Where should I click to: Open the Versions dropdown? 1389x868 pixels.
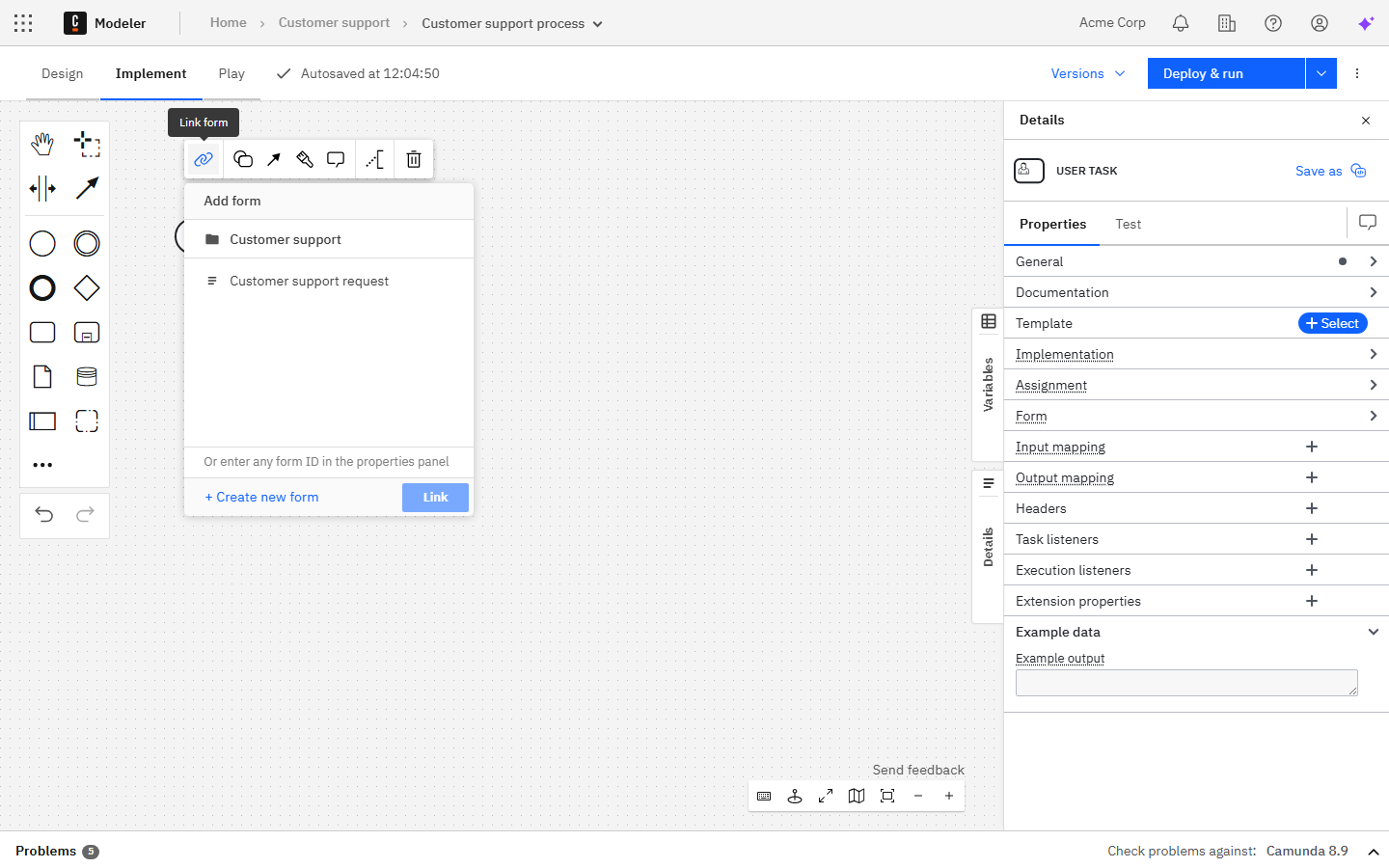1088,73
